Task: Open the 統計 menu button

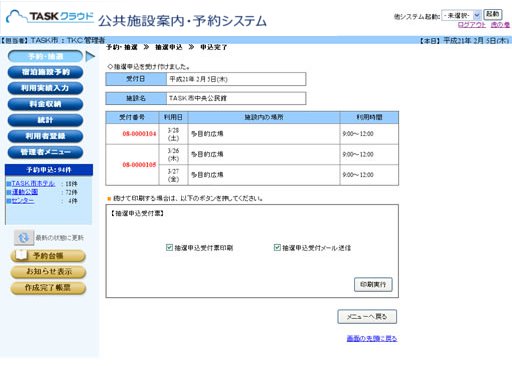Action: (45, 120)
